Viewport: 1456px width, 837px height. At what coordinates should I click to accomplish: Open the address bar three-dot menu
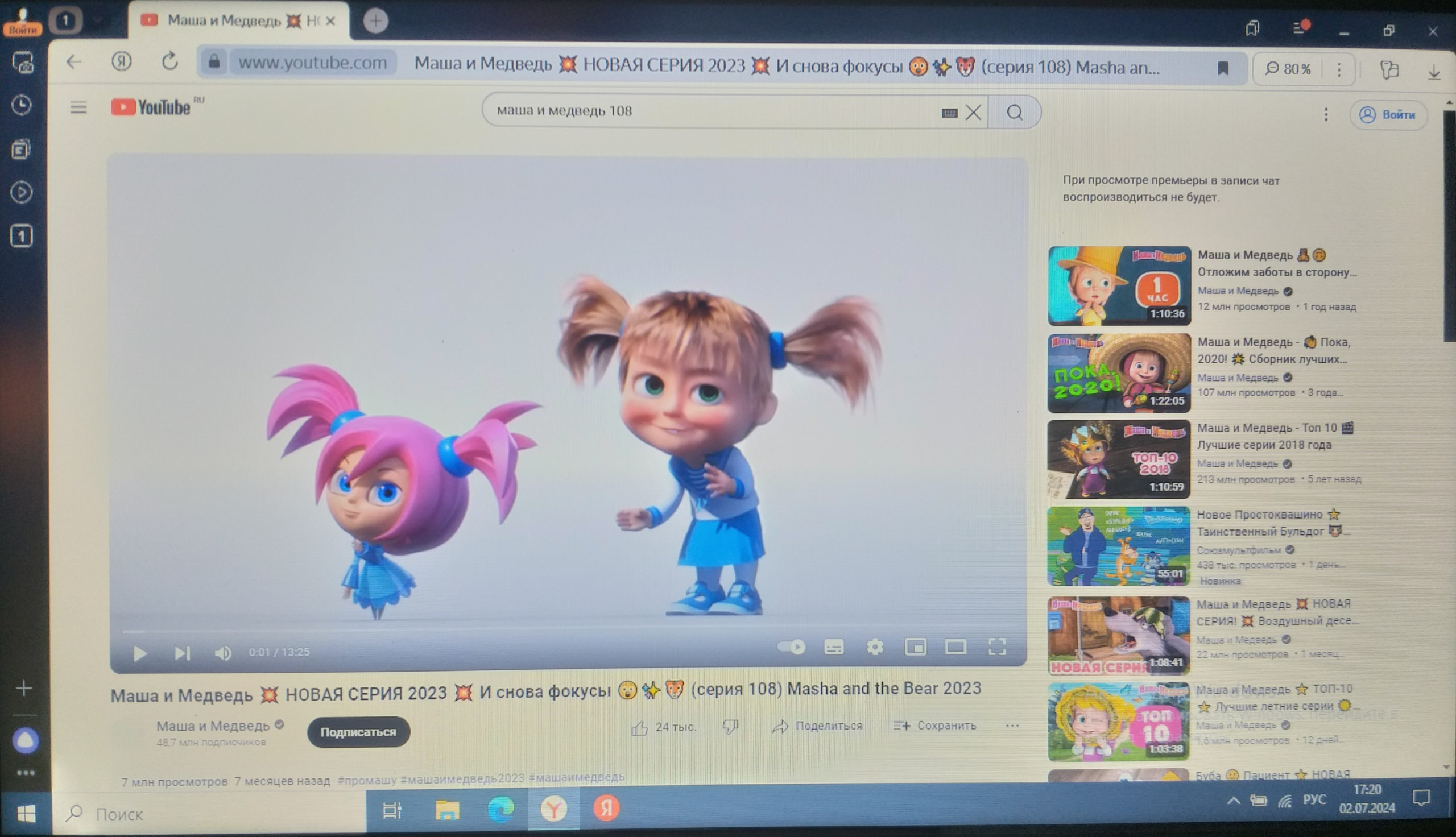click(x=1339, y=70)
